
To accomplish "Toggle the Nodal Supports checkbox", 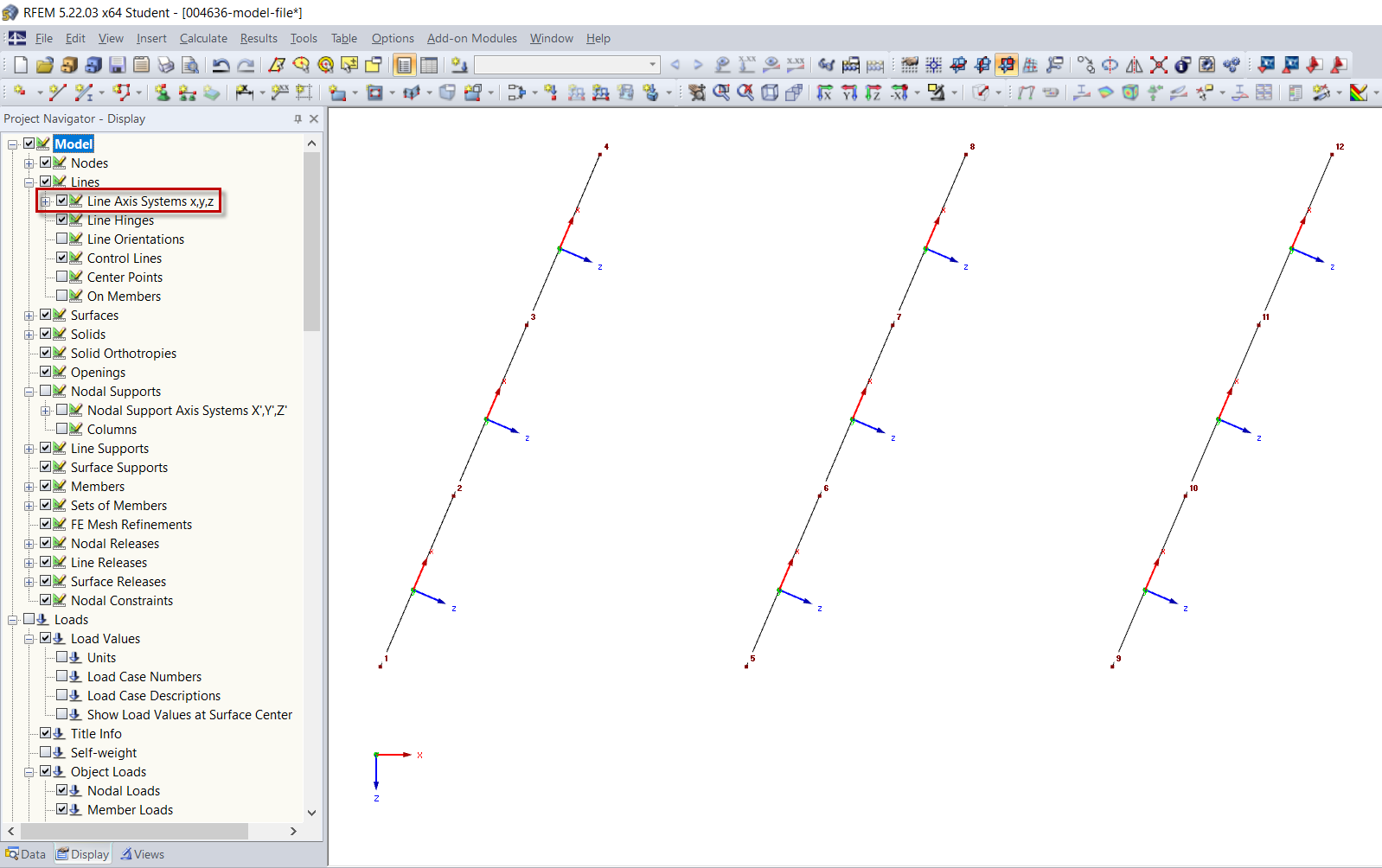I will pos(46,391).
